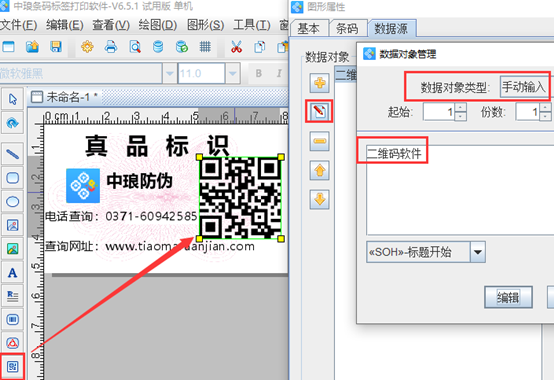
Task: Decrease the 起始 value with the down stepper
Action: click(460, 116)
